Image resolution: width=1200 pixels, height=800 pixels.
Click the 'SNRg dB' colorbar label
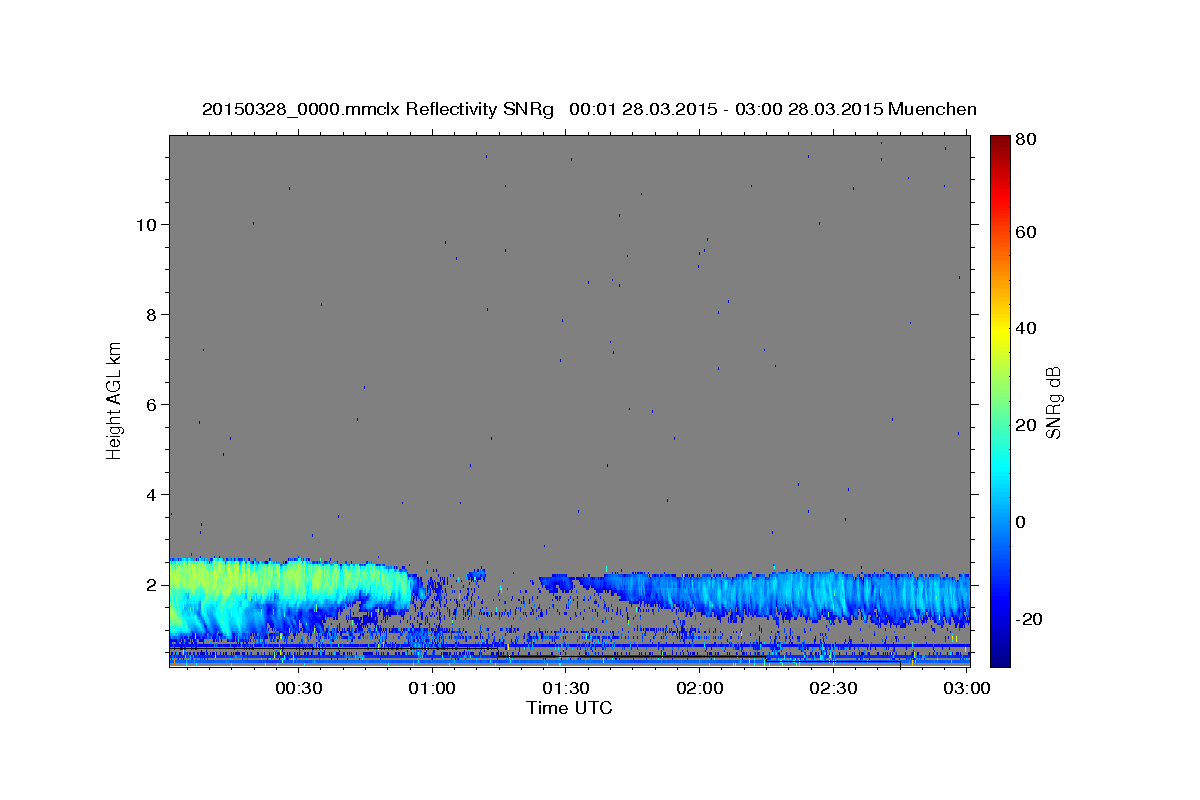point(1053,402)
